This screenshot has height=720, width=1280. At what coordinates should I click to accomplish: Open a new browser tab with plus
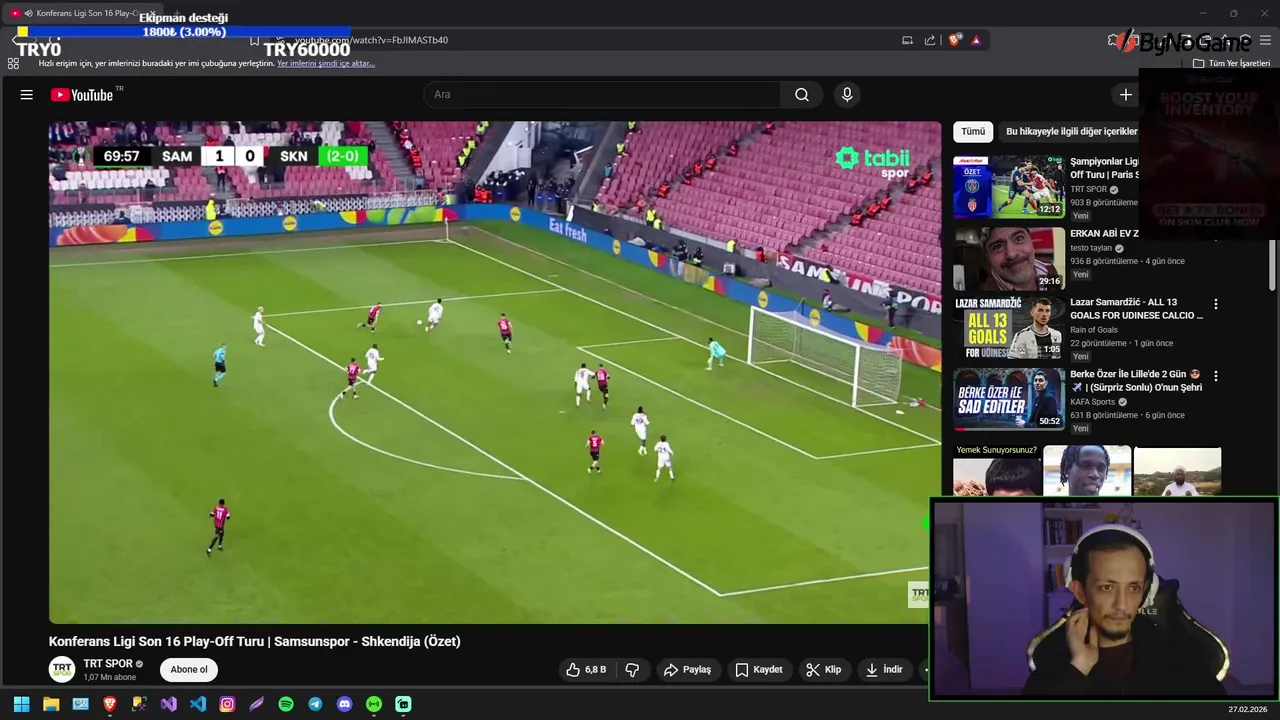[176, 14]
